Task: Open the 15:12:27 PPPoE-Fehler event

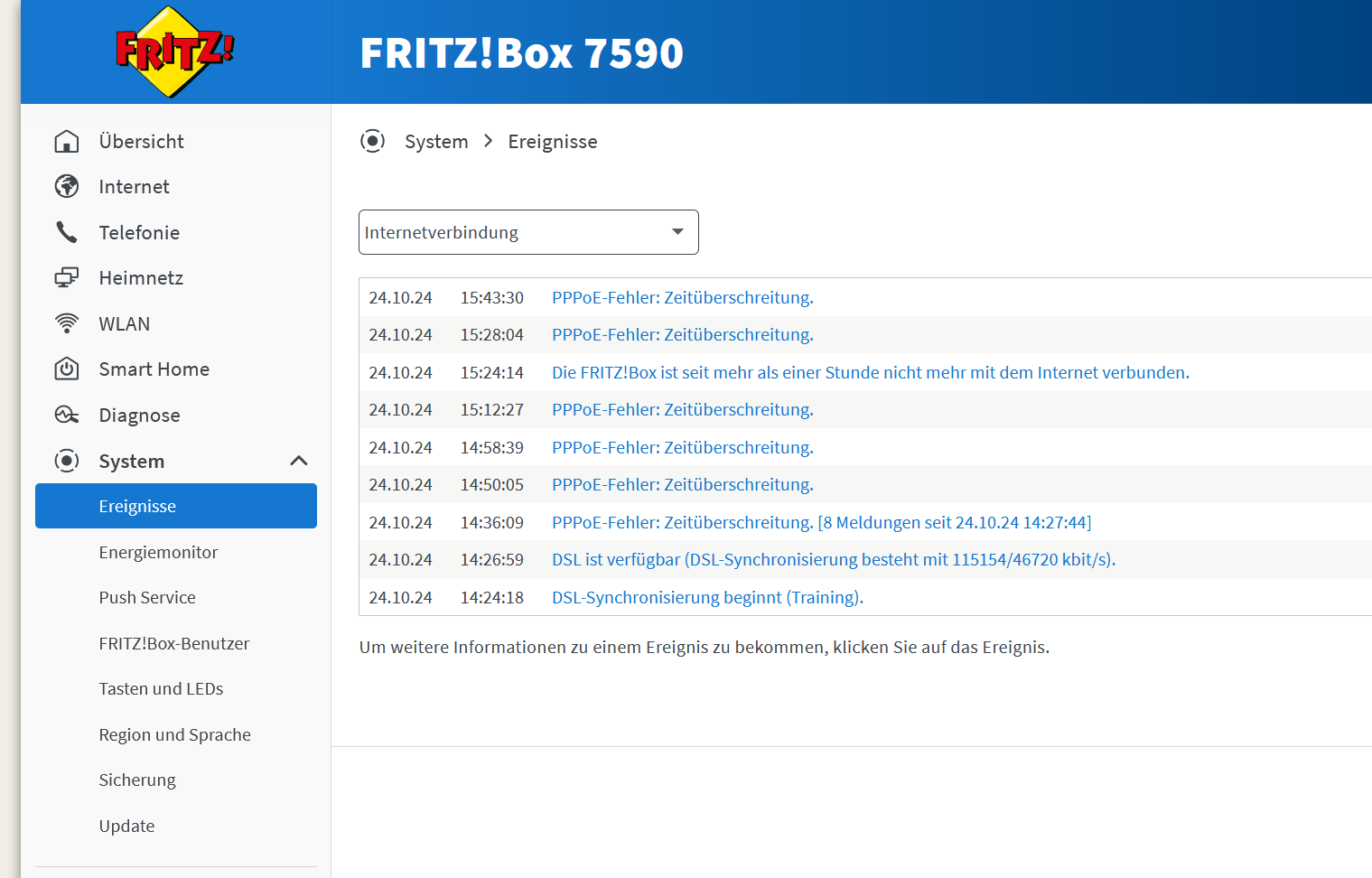Action: 683,409
